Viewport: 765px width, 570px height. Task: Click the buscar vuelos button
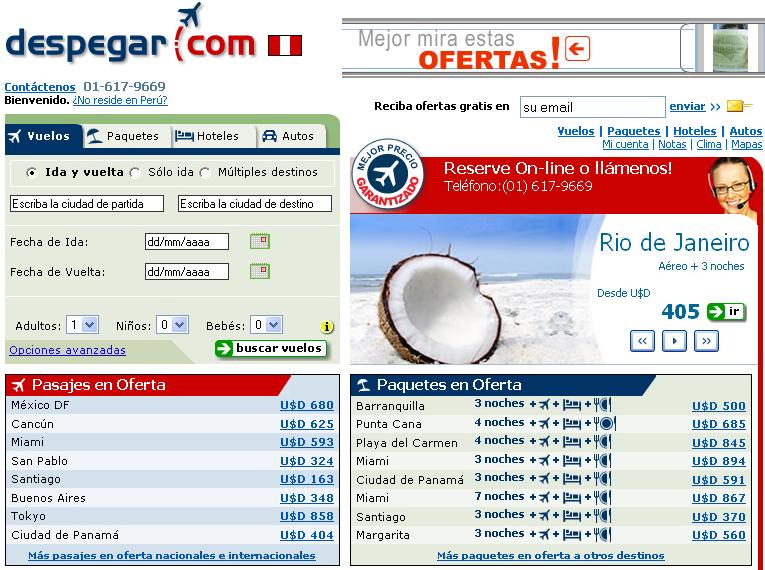[271, 348]
